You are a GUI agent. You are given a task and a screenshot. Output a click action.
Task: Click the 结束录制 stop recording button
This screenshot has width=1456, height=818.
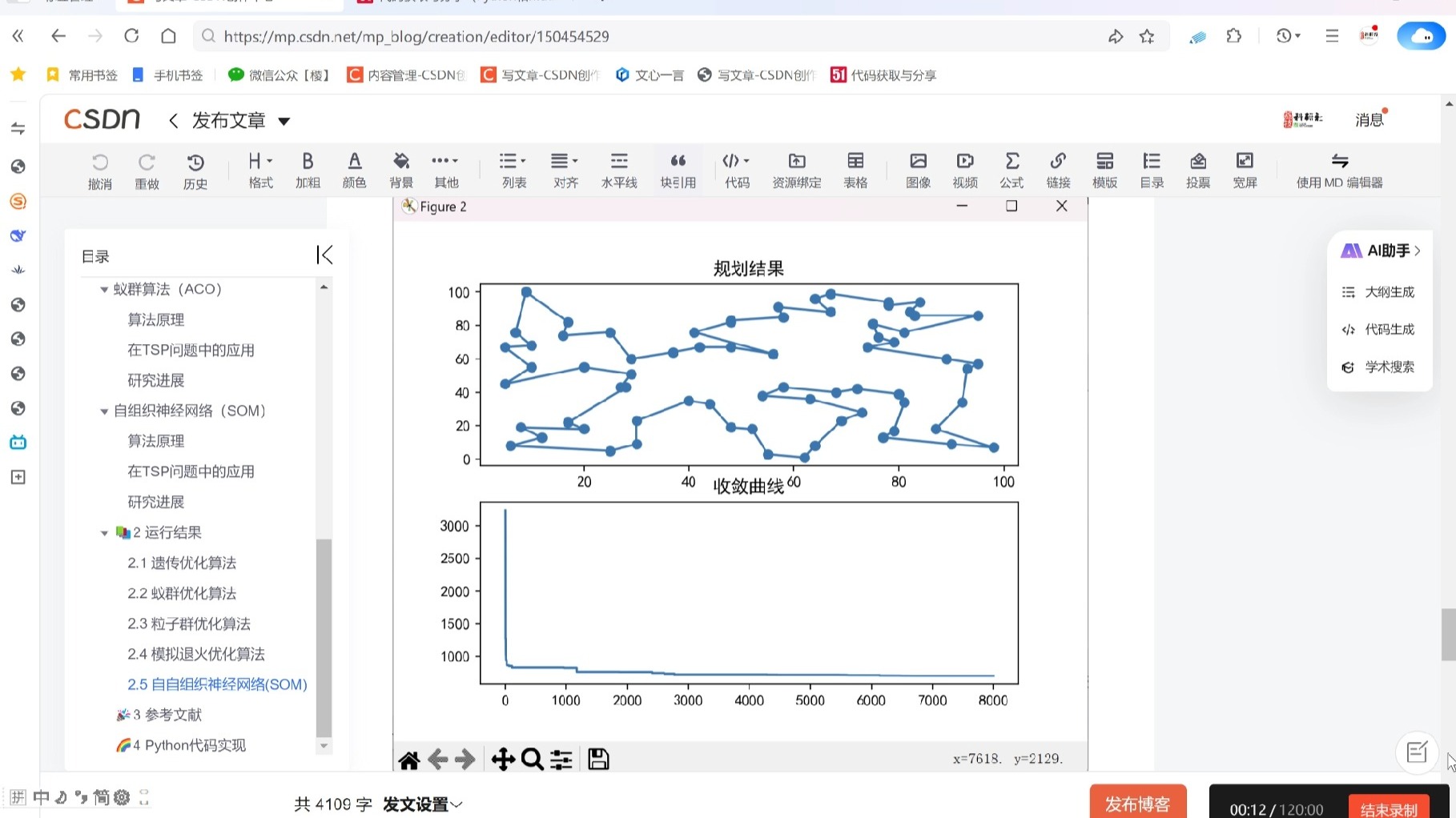pyautogui.click(x=1389, y=809)
